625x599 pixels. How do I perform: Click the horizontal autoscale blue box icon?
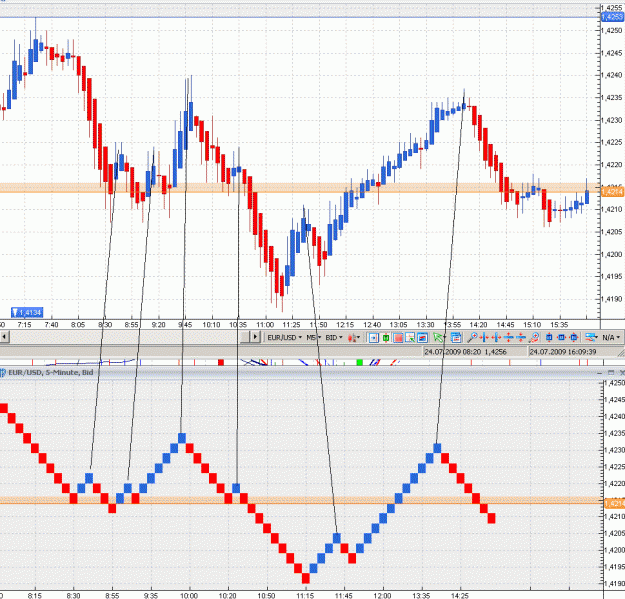(x=561, y=338)
